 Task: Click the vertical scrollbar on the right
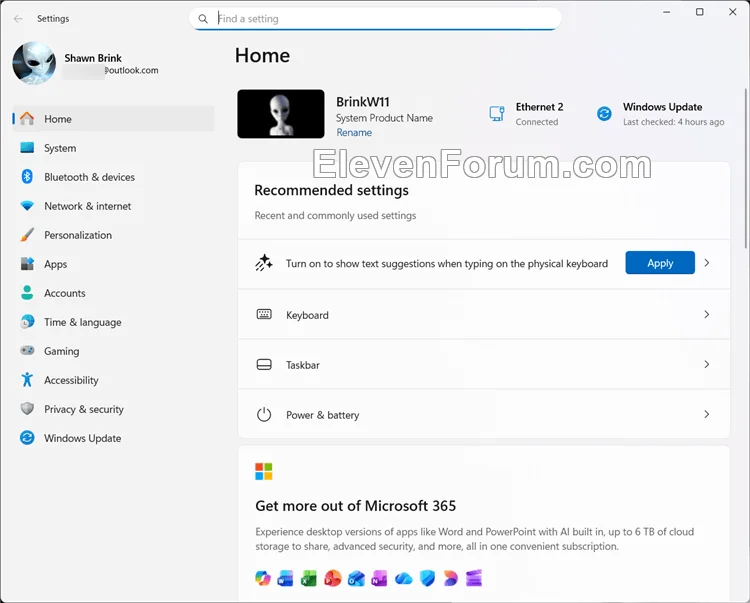746,168
